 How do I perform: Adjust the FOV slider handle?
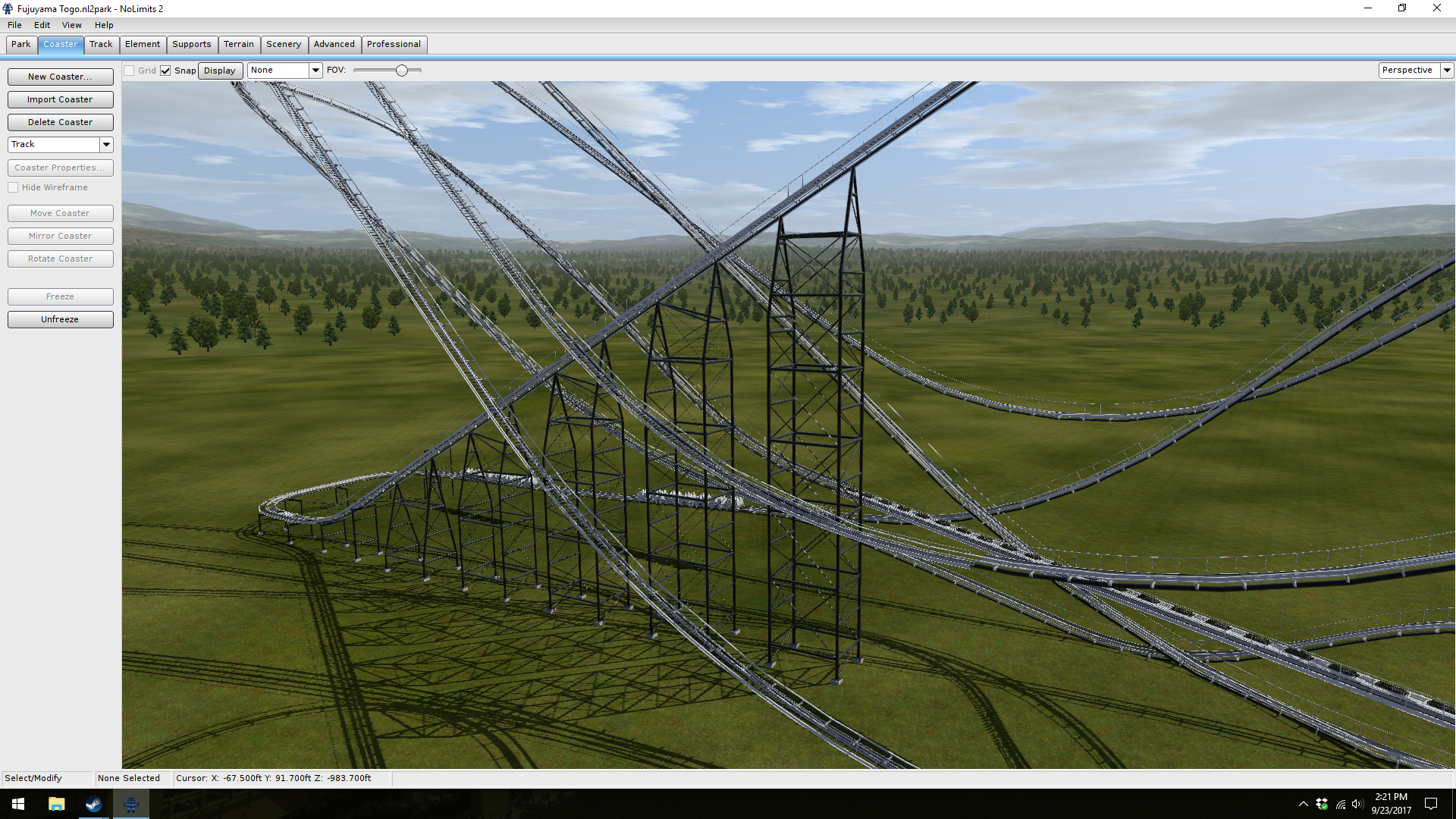point(402,71)
